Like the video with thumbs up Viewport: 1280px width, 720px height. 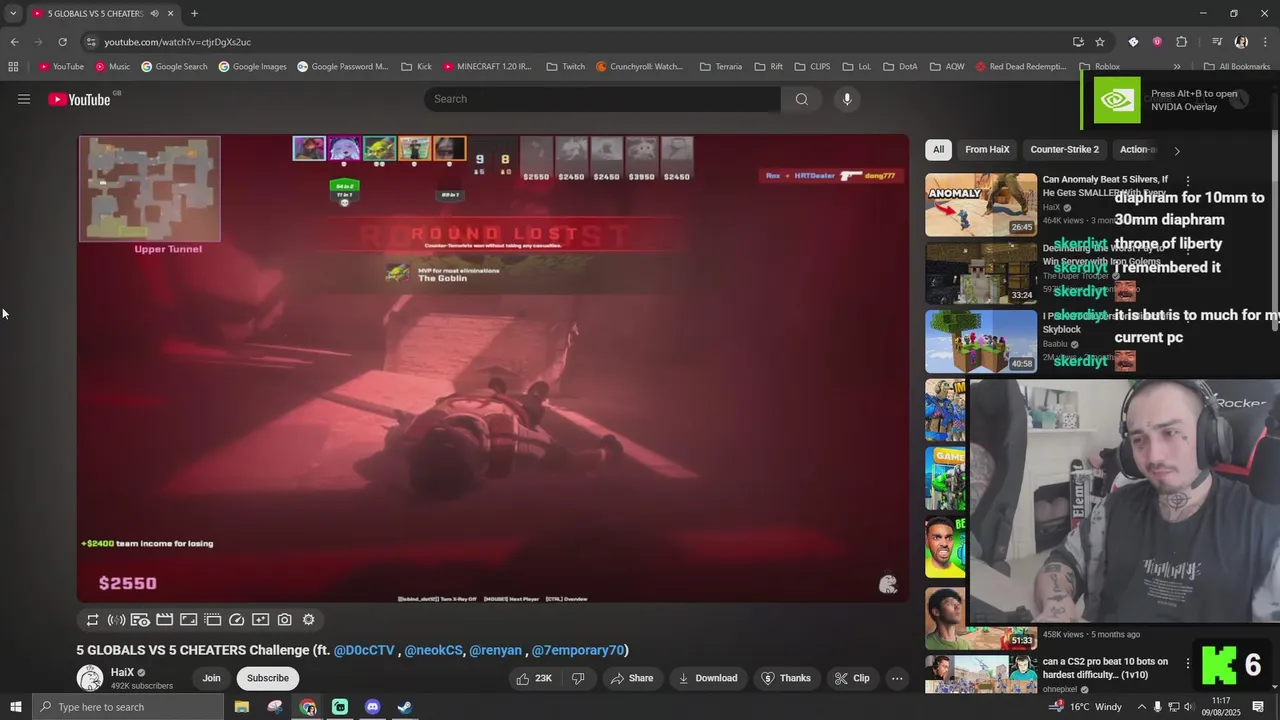(x=533, y=678)
